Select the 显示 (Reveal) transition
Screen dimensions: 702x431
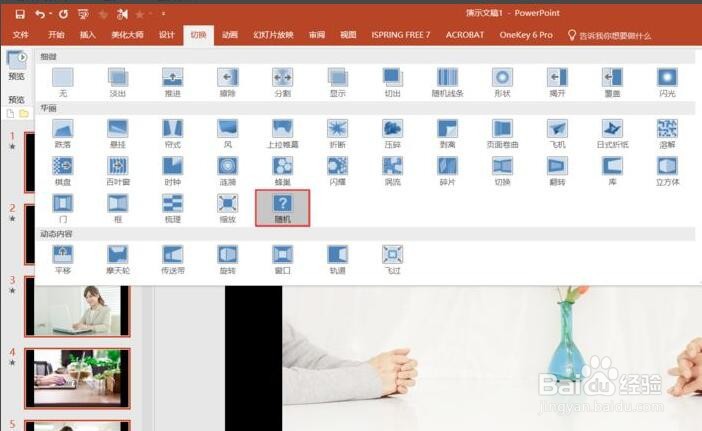point(338,83)
